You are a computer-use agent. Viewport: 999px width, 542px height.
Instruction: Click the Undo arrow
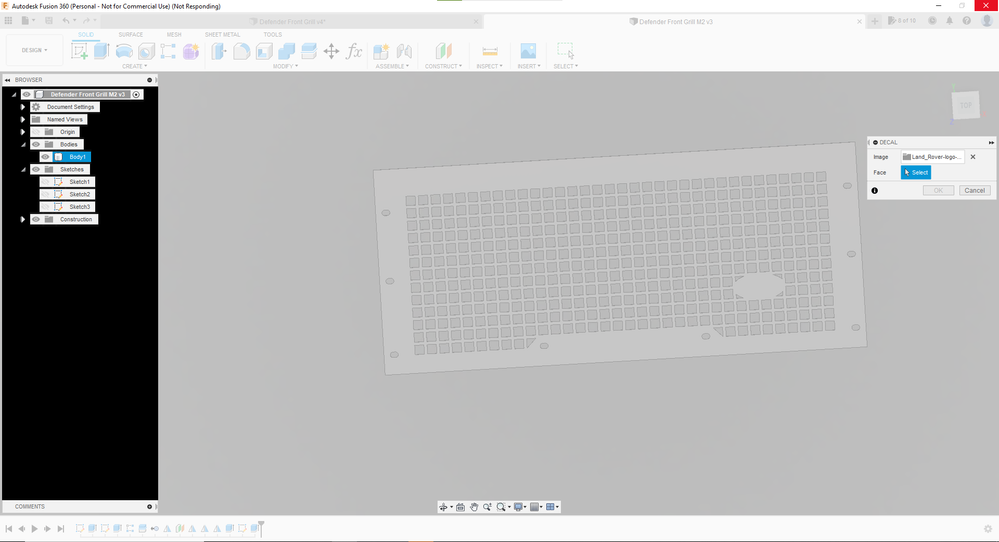tap(66, 21)
